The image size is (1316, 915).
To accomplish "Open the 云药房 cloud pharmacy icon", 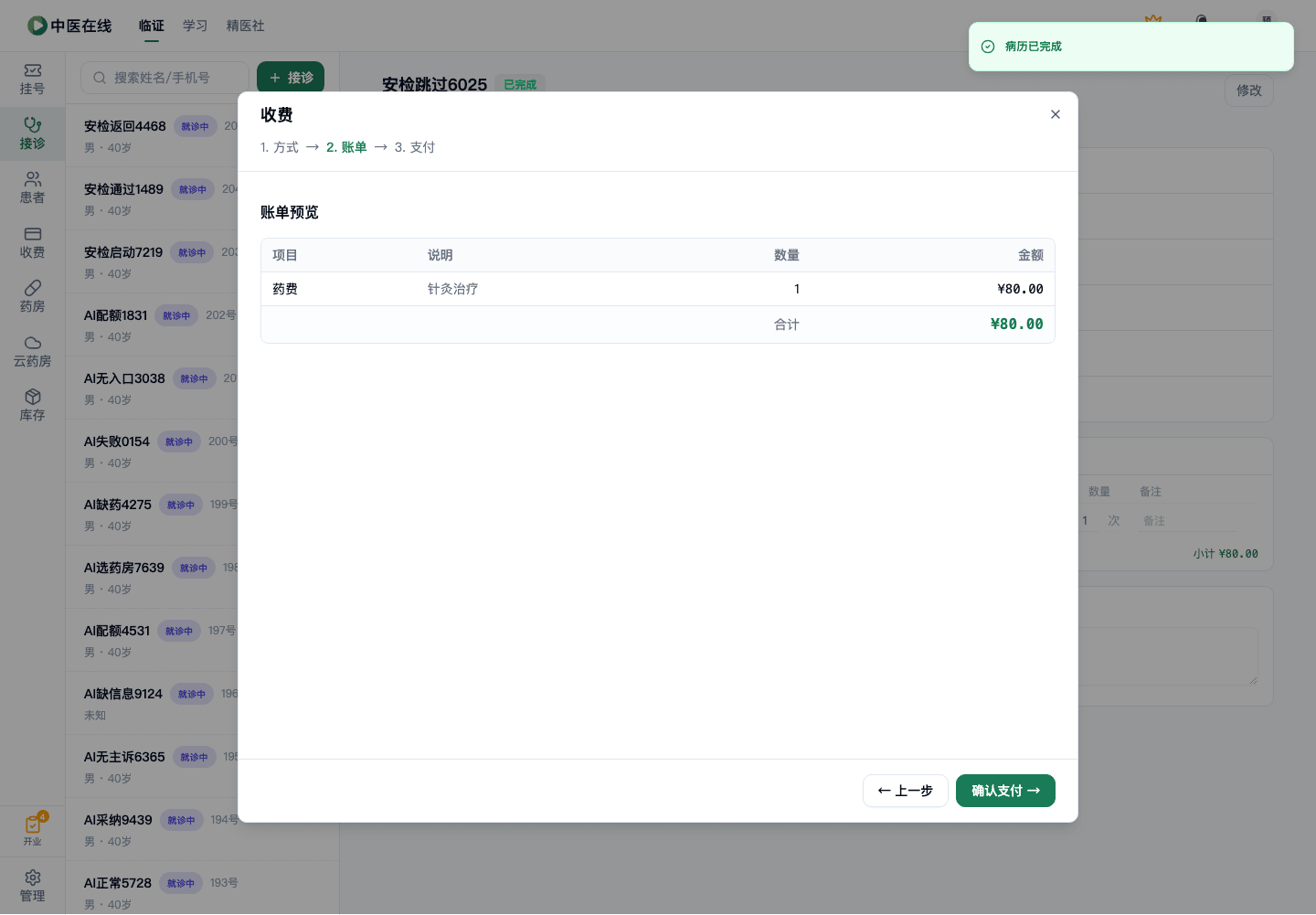I will 32,352.
